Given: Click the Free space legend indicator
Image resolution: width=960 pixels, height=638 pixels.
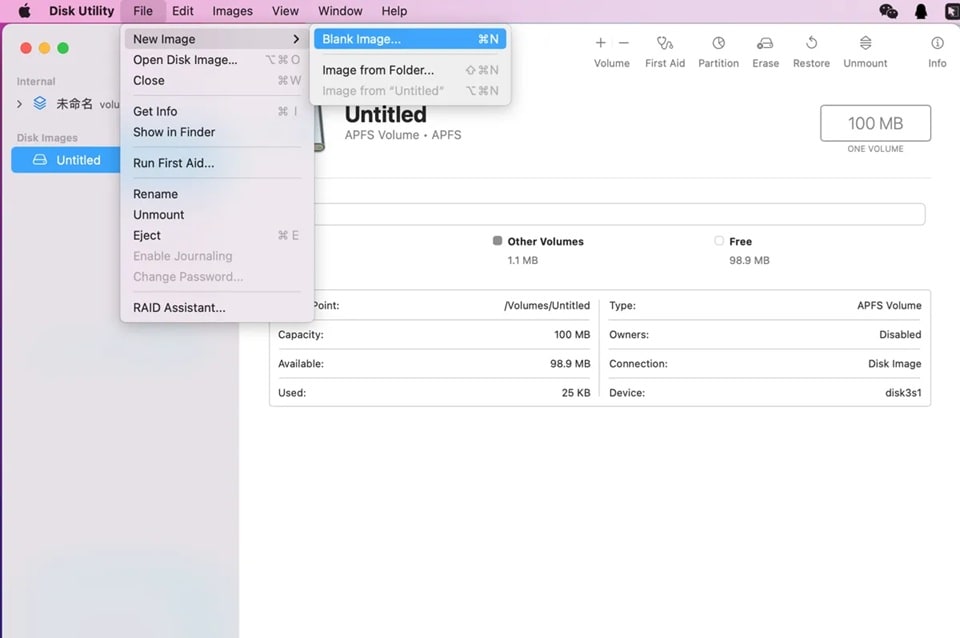Looking at the screenshot, I should (719, 241).
